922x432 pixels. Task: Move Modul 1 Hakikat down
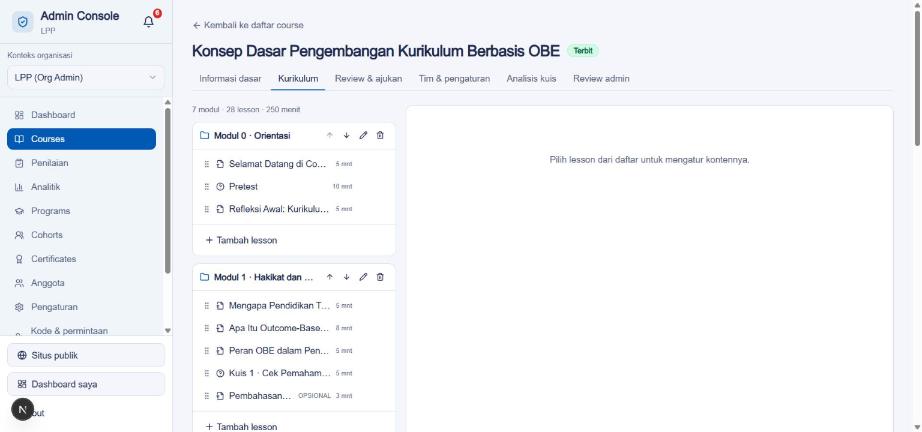(346, 277)
